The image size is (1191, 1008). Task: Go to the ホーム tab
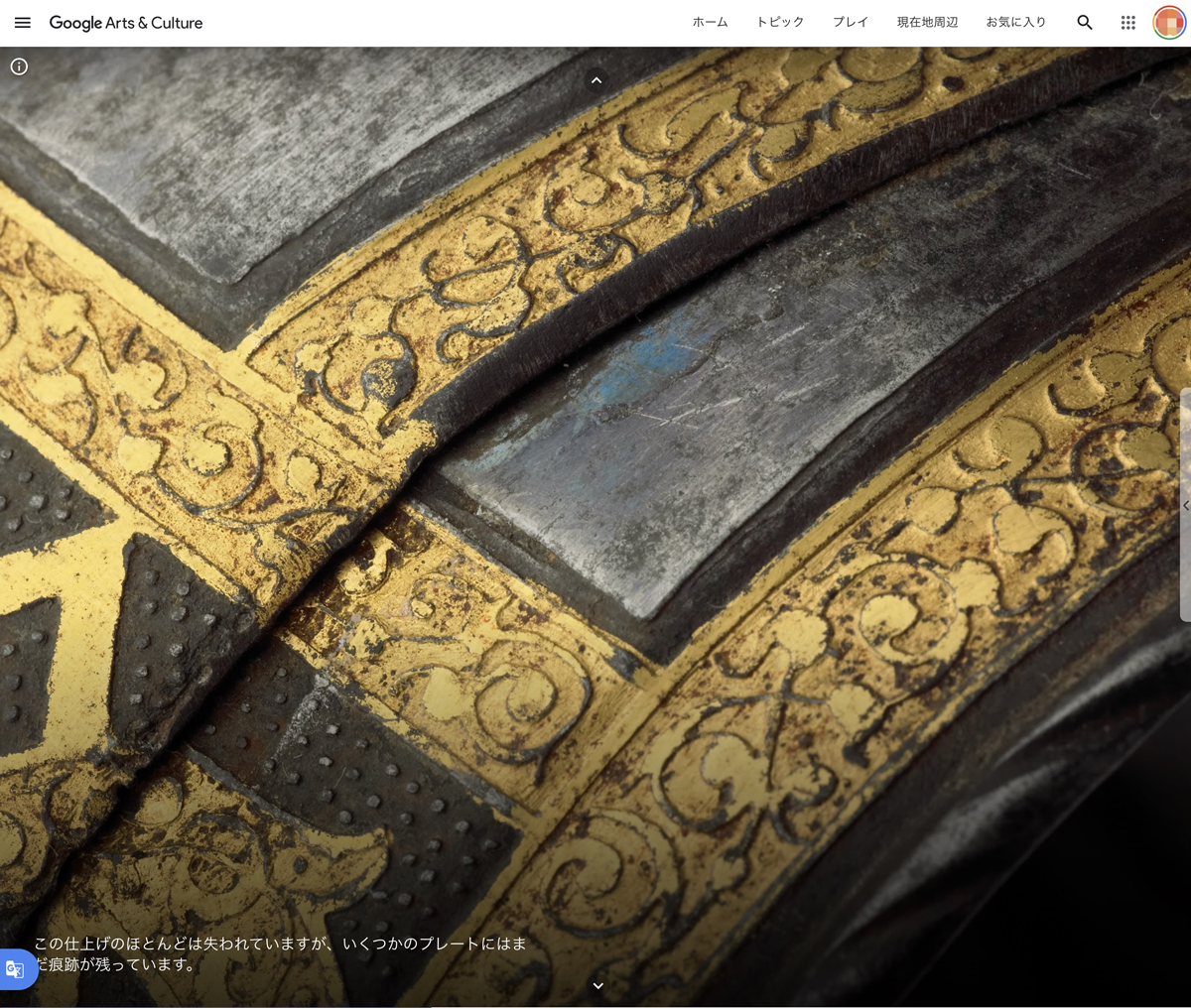coord(710,22)
